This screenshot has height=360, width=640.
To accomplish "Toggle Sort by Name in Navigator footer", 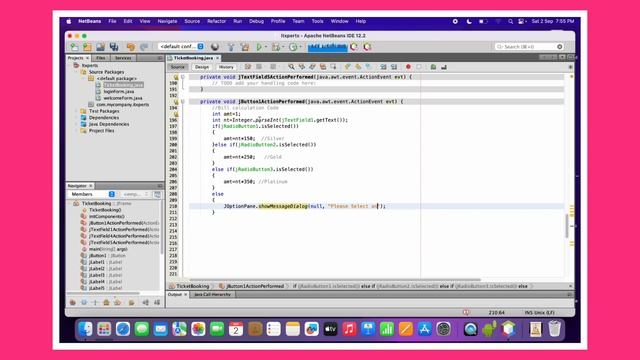I will (146, 302).
